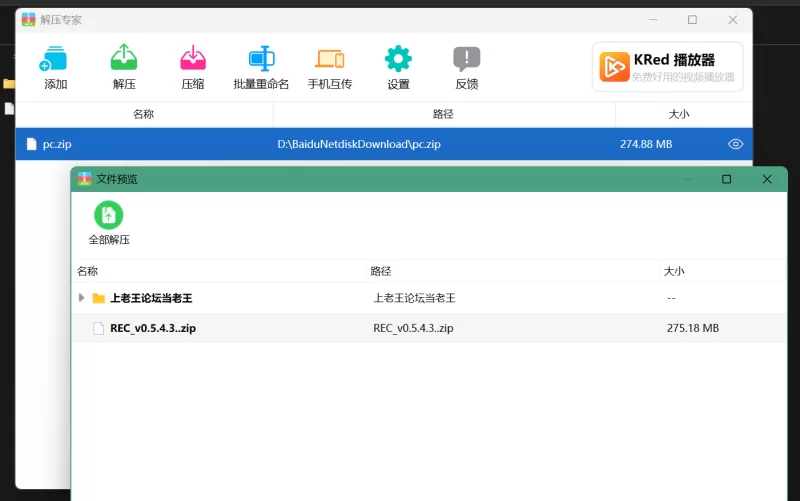Click 全部解压 extract all button

(109, 223)
